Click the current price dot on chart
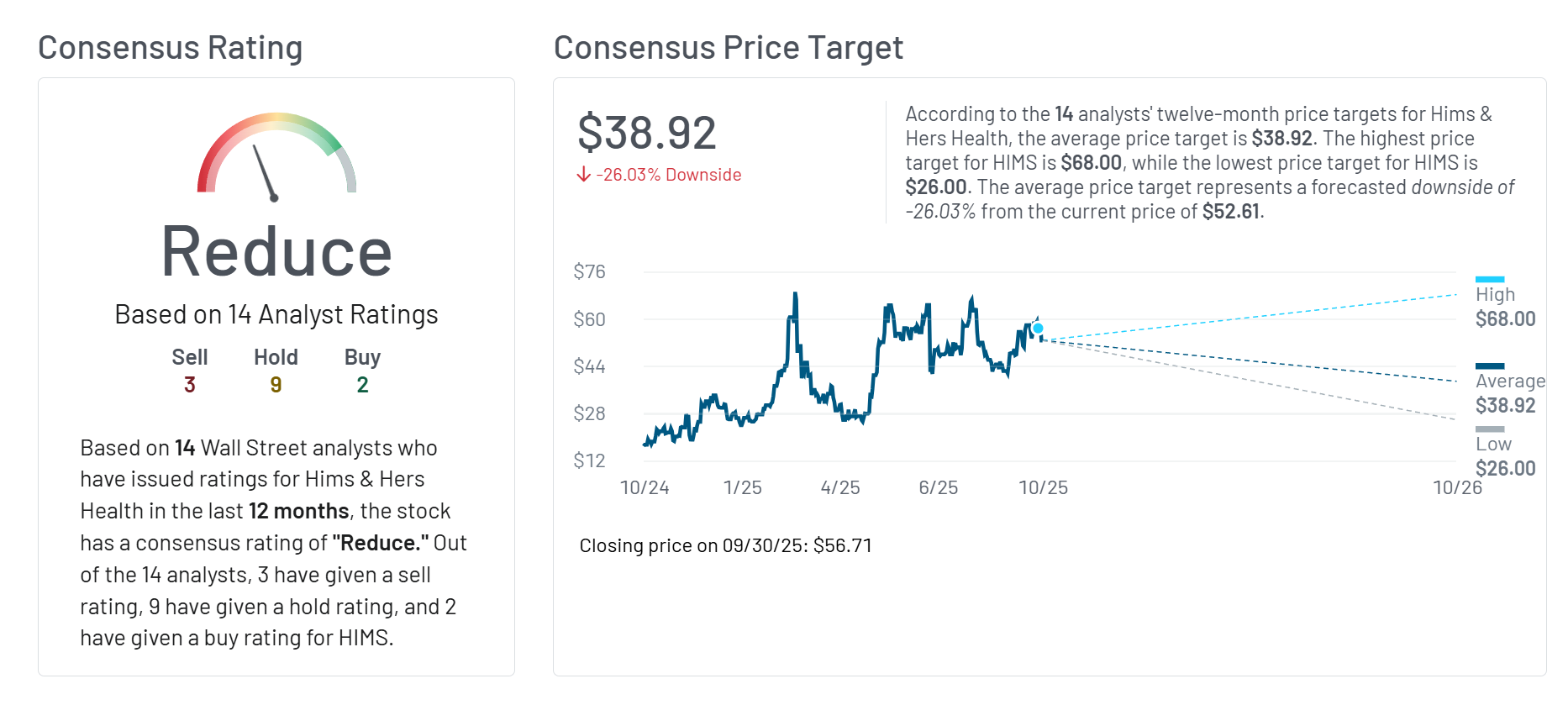Screen dimensions: 1568x726 1039,329
